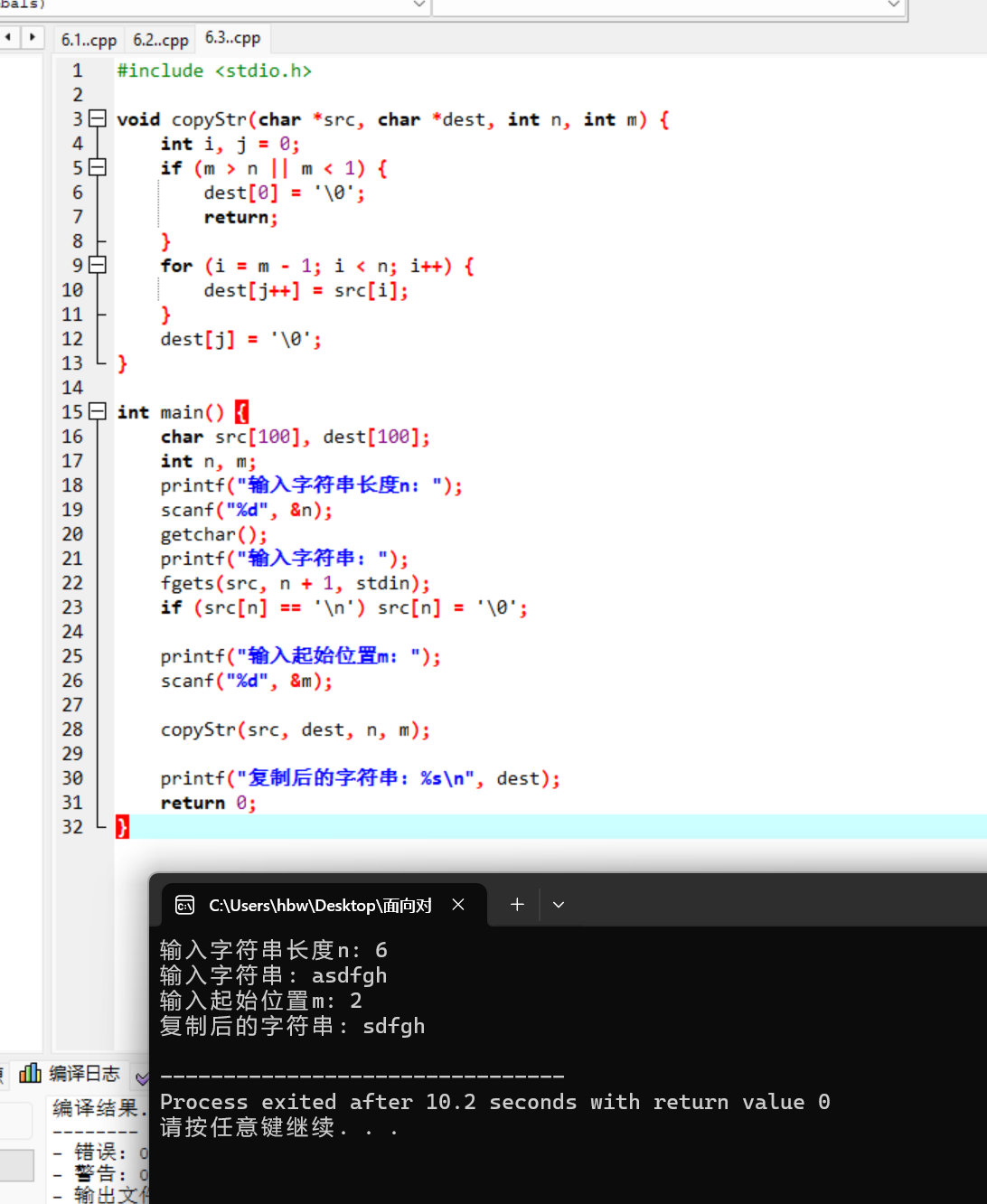Open a new console tab with plus
The width and height of the screenshot is (987, 1204).
coord(517,904)
